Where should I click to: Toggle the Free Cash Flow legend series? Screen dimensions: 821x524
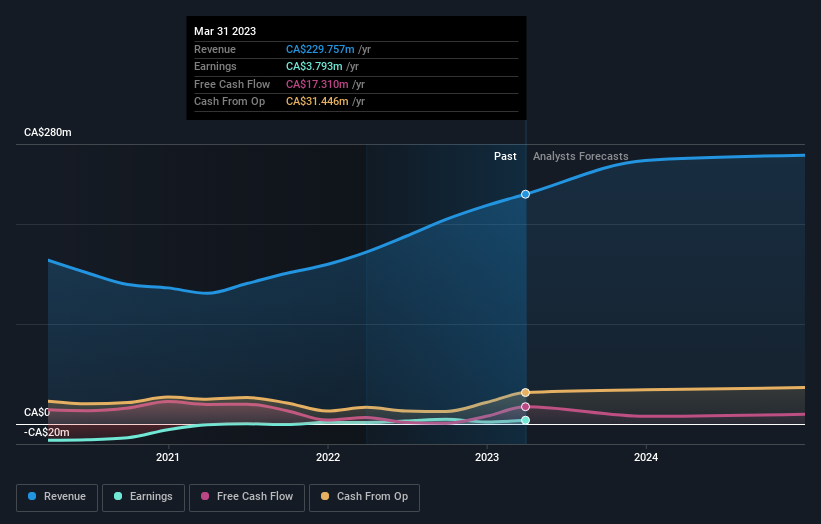247,497
